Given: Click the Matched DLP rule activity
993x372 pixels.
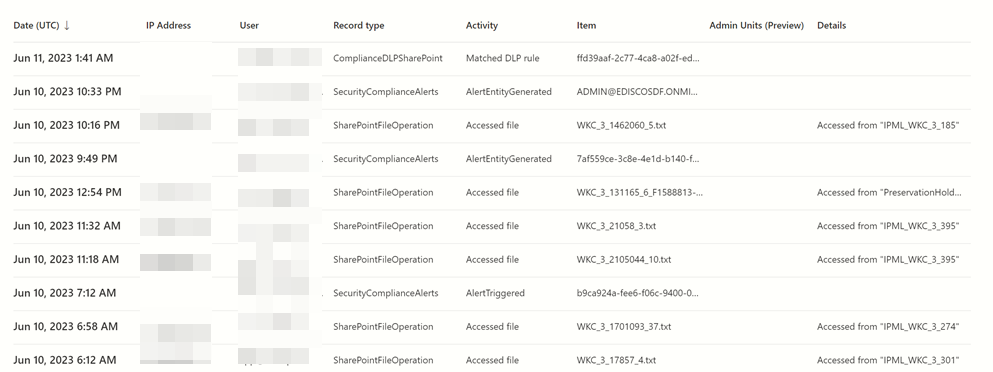Looking at the screenshot, I should coord(503,58).
